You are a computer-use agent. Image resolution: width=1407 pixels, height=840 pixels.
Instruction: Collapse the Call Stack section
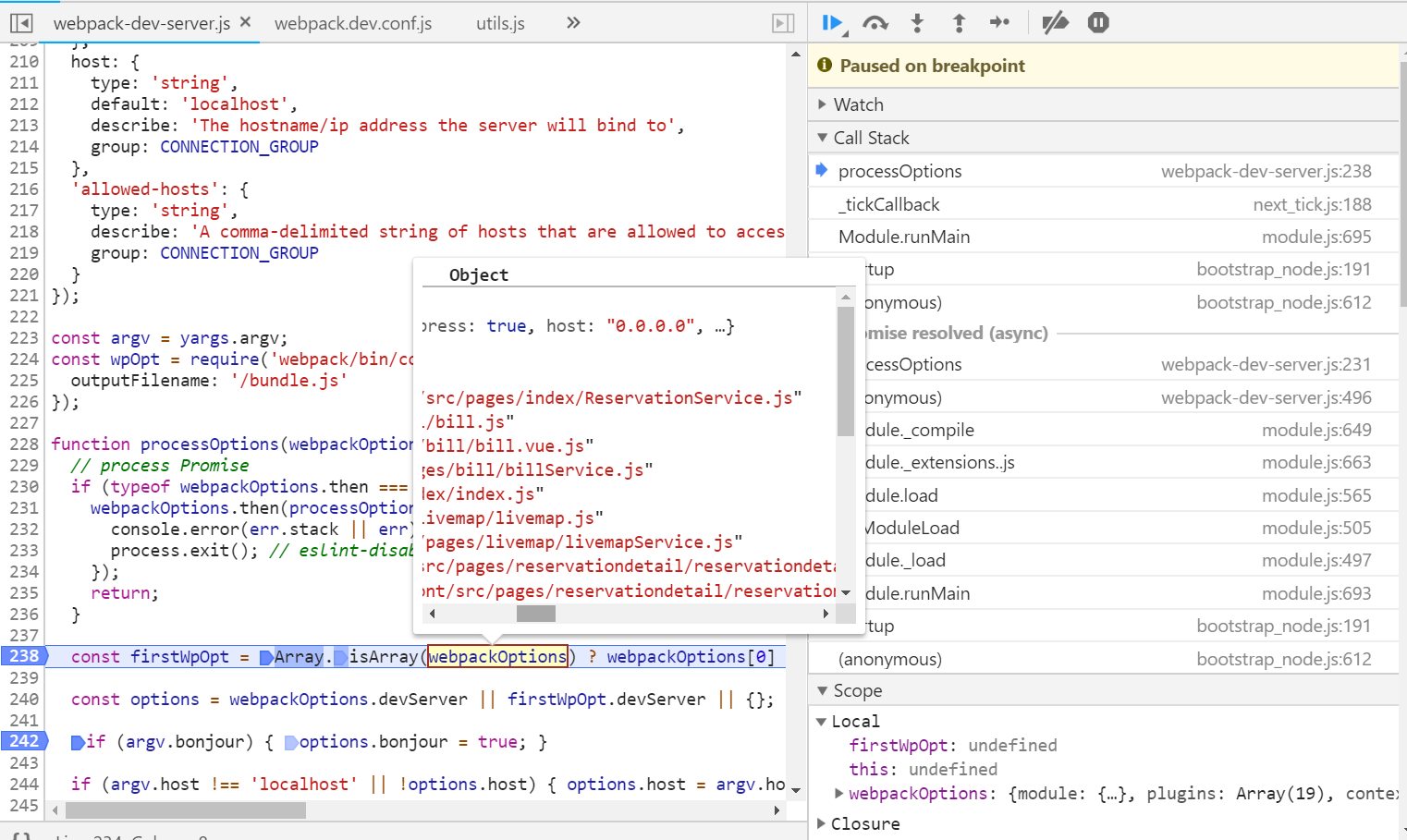click(x=1104, y=138)
